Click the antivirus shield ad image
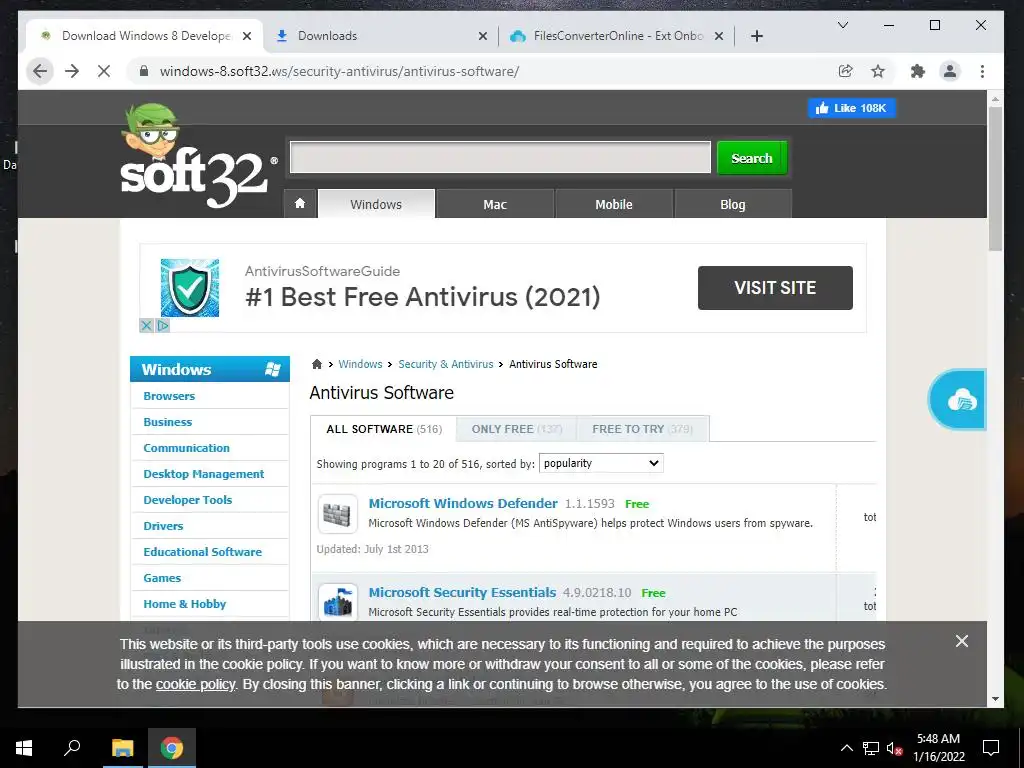The width and height of the screenshot is (1024, 768). [x=190, y=287]
